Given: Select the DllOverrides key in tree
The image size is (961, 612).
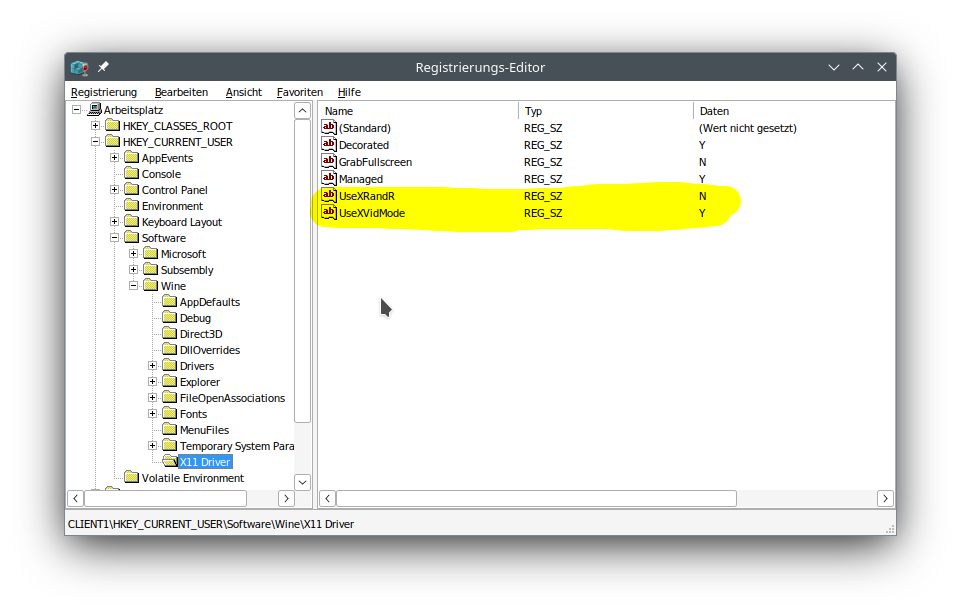Looking at the screenshot, I should [x=209, y=350].
